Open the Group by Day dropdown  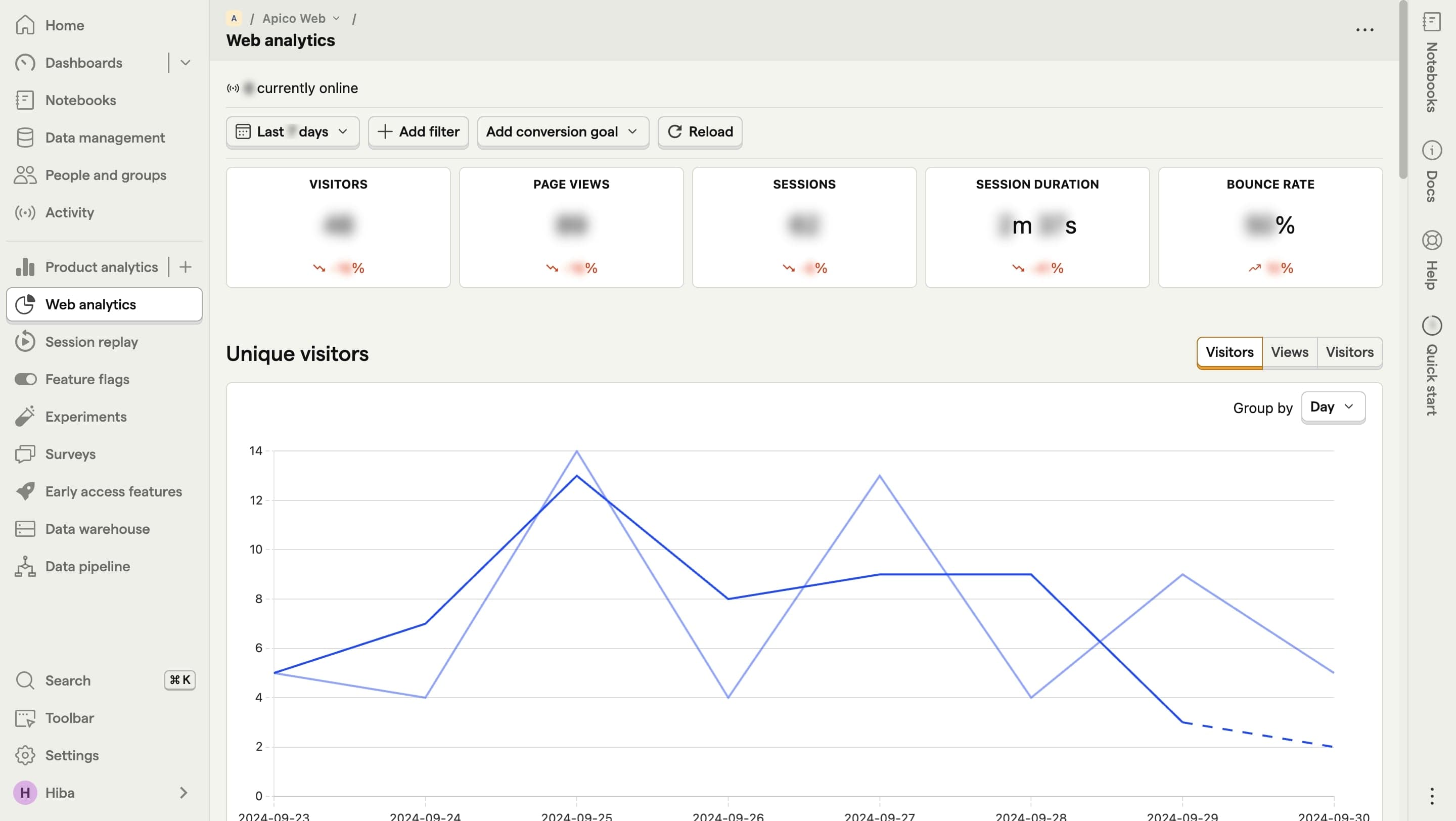pos(1333,407)
